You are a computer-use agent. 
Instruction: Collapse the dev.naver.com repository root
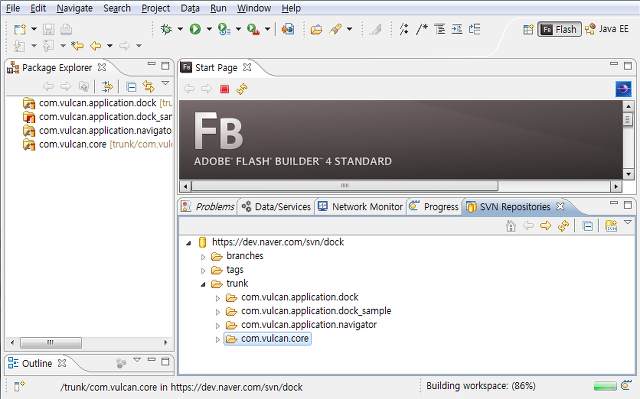coord(189,243)
